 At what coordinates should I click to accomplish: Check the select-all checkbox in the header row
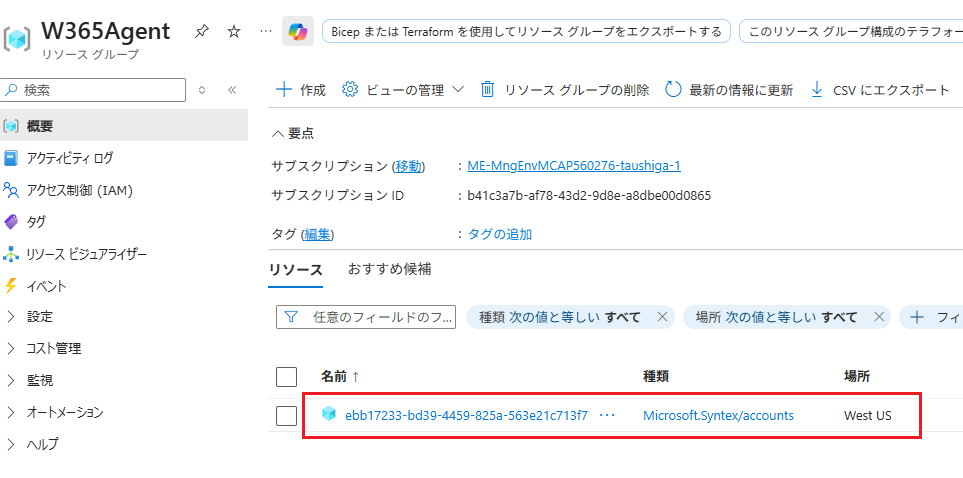286,377
